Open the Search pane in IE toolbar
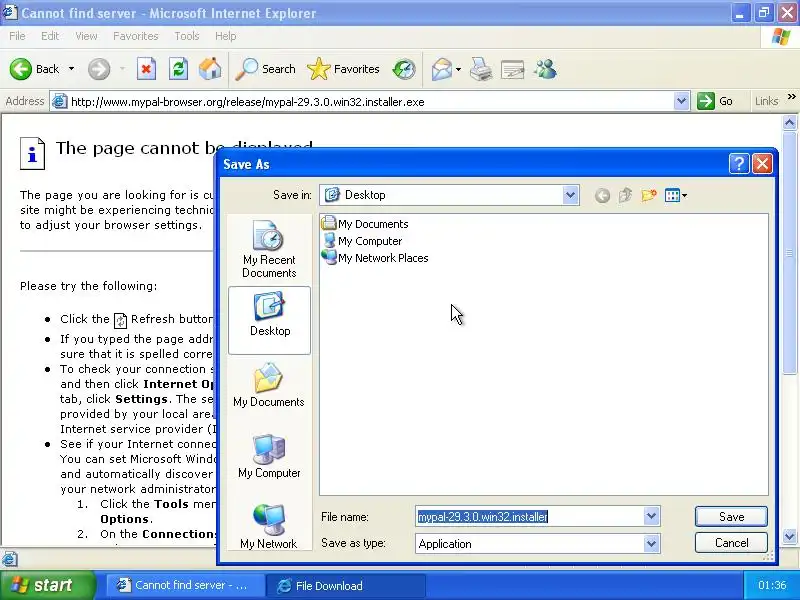Image resolution: width=800 pixels, height=600 pixels. pyautogui.click(x=265, y=69)
